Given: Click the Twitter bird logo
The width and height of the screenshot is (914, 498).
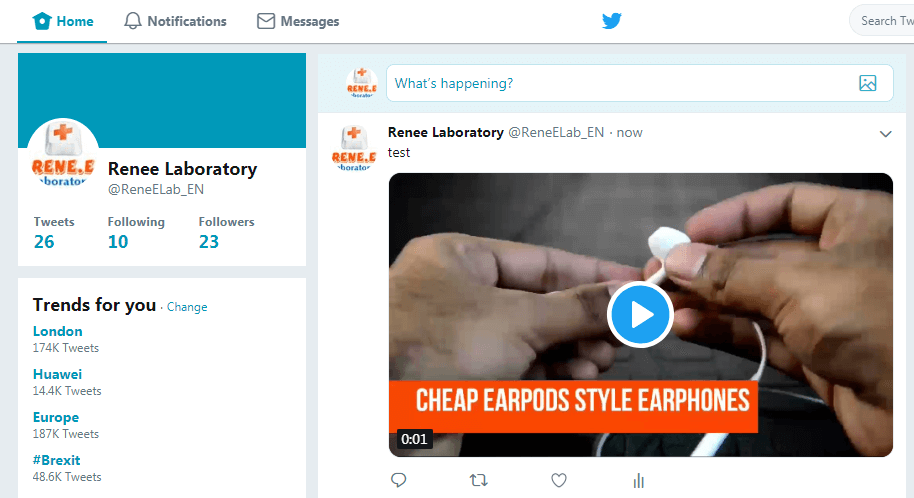Looking at the screenshot, I should point(612,21).
